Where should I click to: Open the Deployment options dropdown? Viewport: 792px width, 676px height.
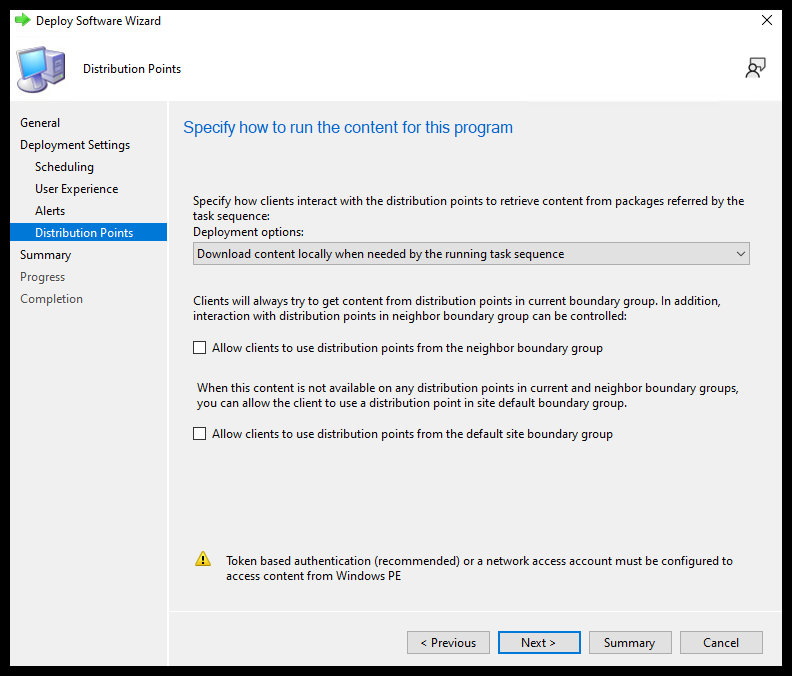(470, 254)
